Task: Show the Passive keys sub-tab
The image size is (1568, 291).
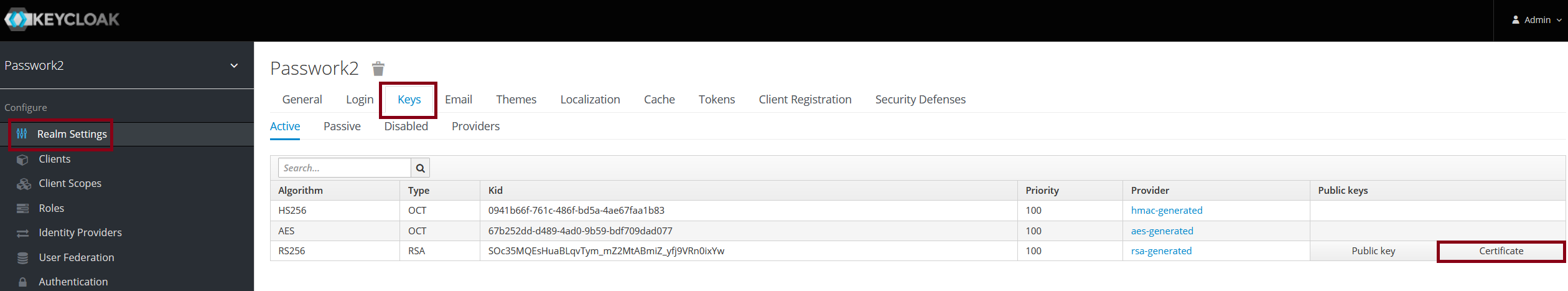Action: tap(342, 126)
